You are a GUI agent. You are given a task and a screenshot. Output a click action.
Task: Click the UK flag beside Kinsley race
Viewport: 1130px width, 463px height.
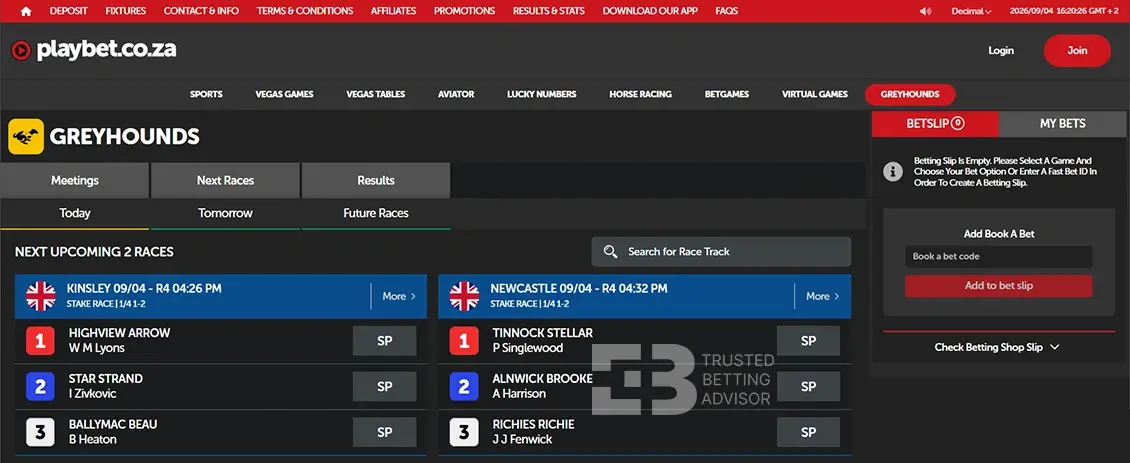40,296
